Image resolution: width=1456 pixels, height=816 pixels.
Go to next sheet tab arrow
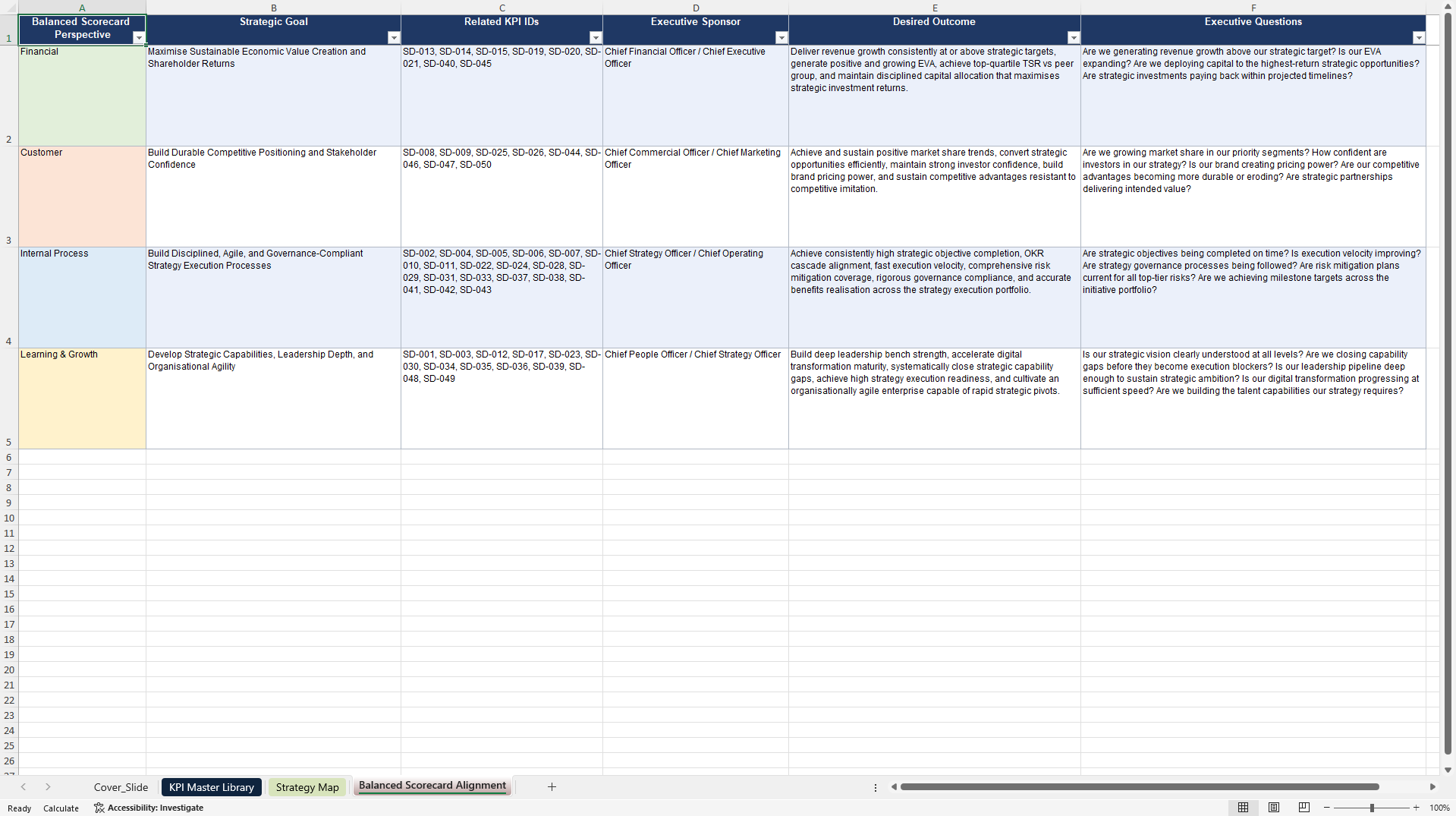48,787
